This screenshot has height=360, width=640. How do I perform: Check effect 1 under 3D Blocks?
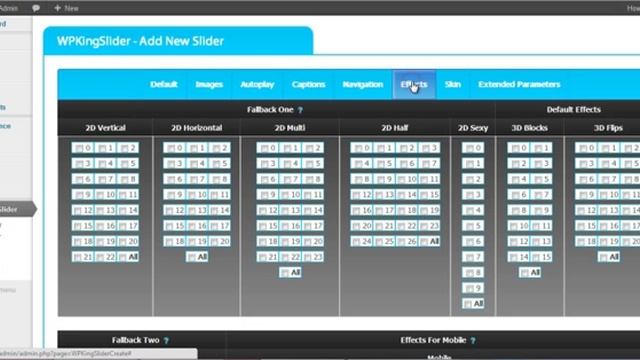click(538, 148)
